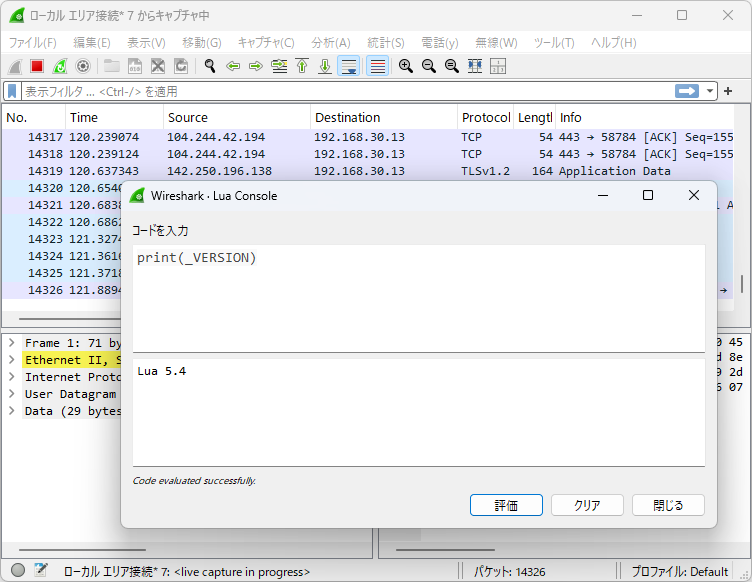Open the 統計(S) menu
752x582 pixels.
(386, 43)
